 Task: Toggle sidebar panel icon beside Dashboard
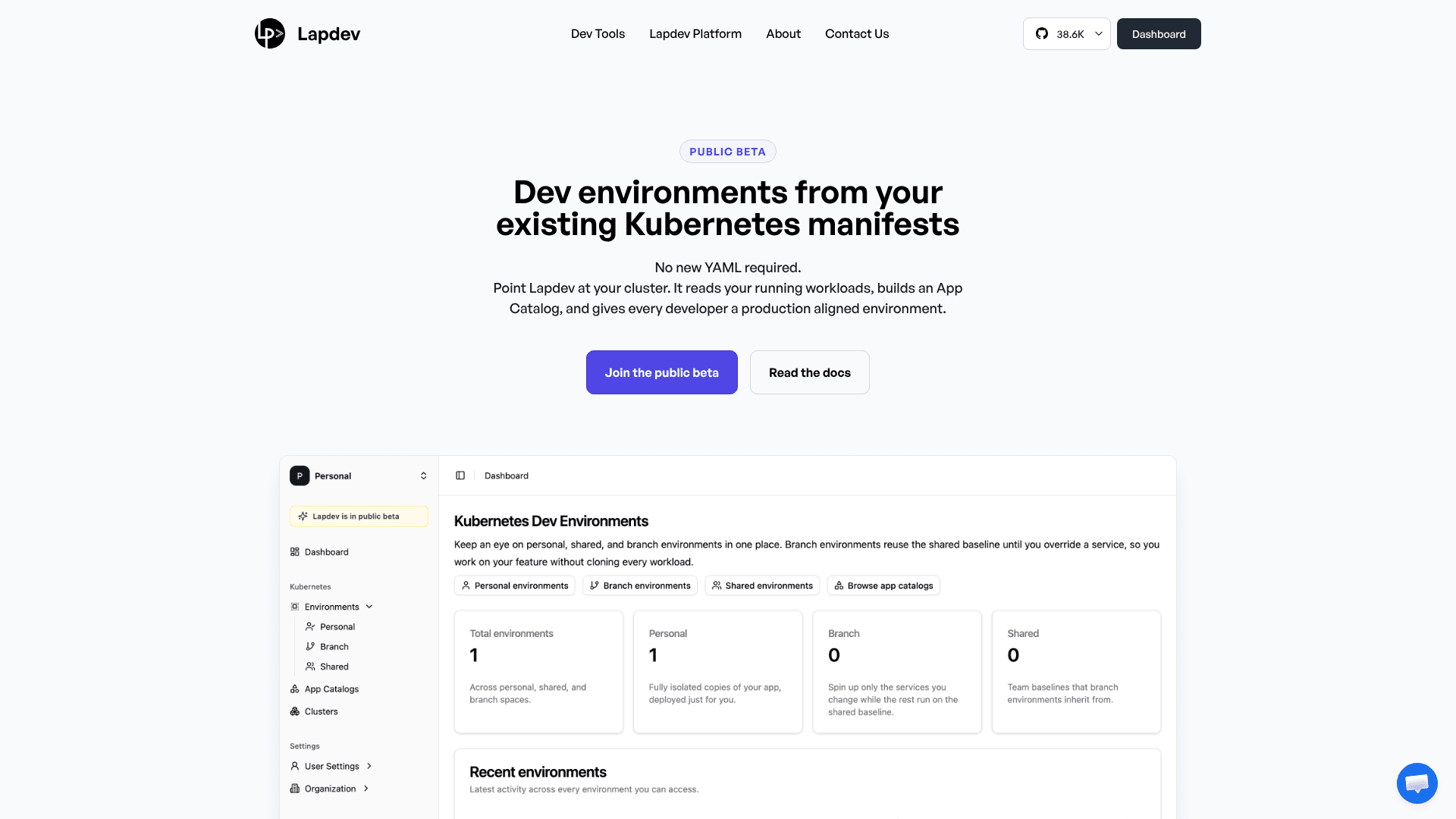coord(460,475)
